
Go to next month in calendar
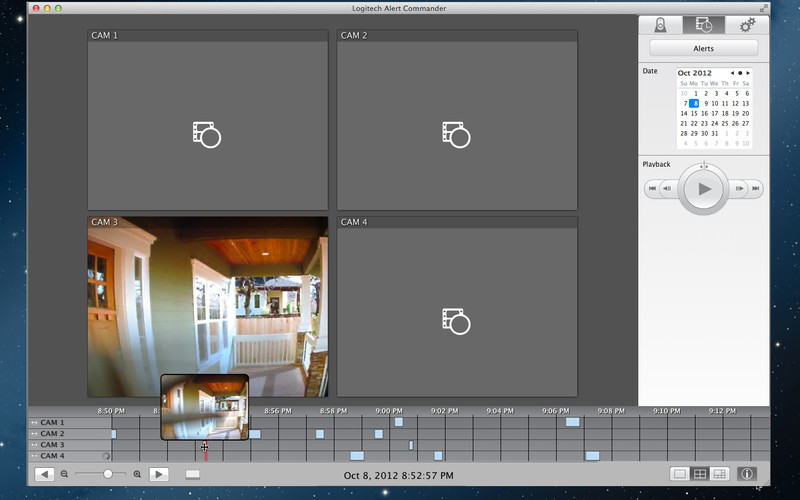(x=747, y=73)
